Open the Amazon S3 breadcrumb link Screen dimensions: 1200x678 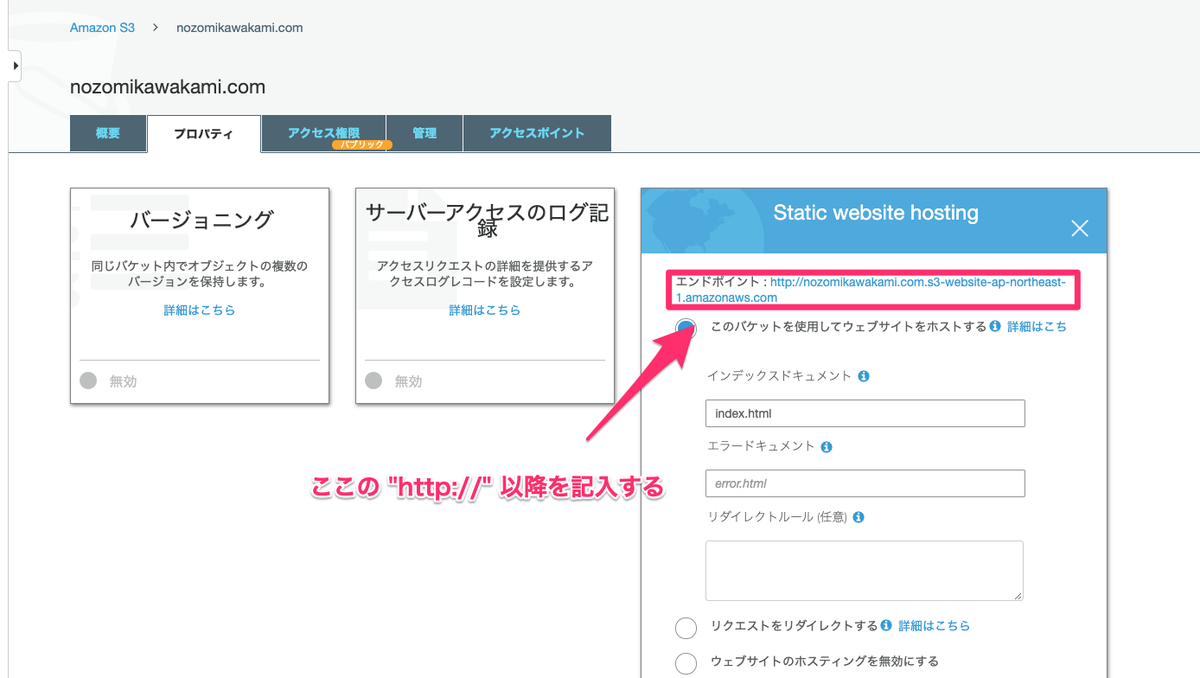pos(102,27)
